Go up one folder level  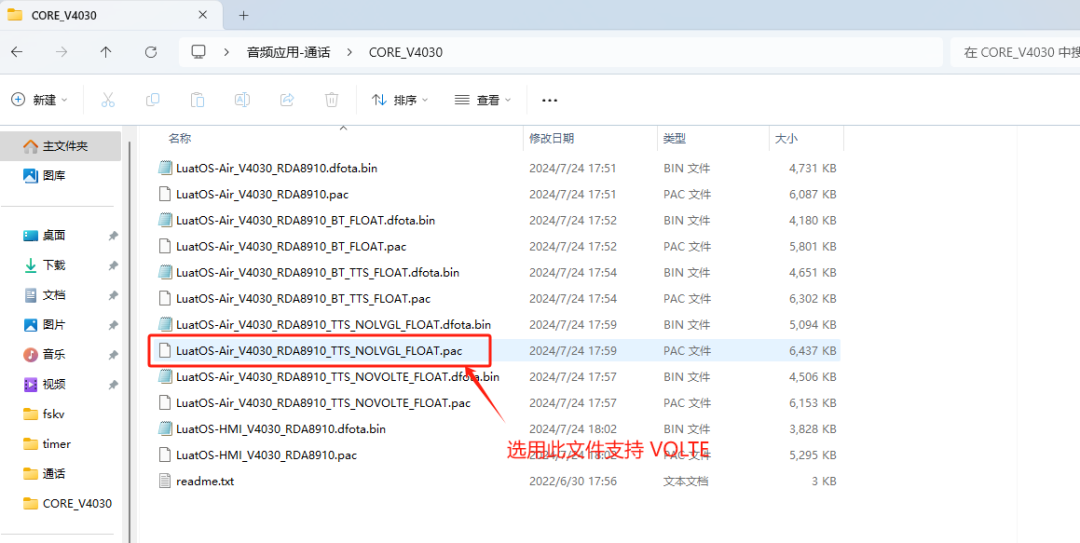[105, 52]
